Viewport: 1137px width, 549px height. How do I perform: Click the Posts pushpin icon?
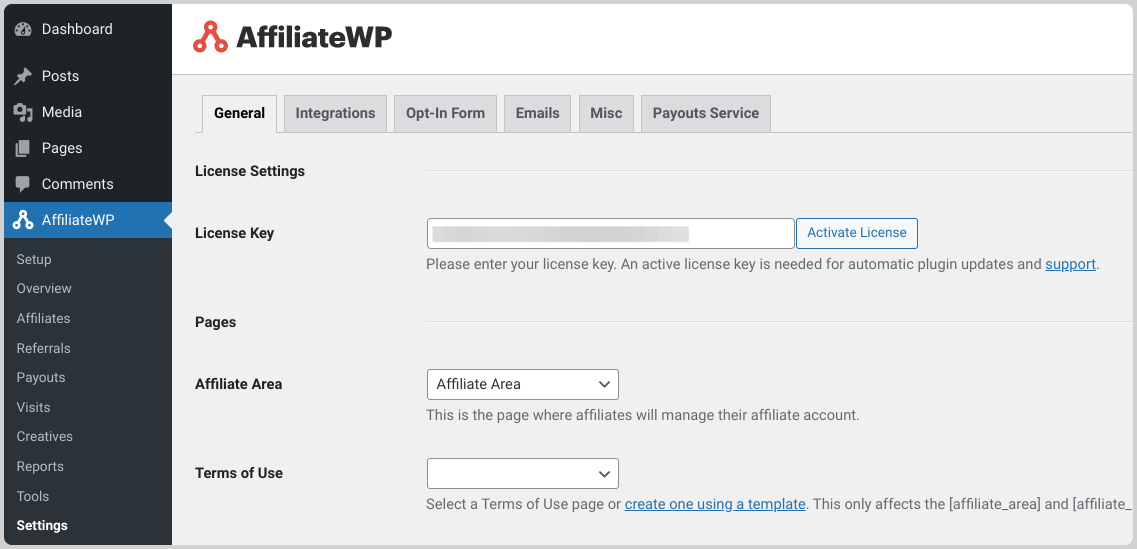coord(23,76)
